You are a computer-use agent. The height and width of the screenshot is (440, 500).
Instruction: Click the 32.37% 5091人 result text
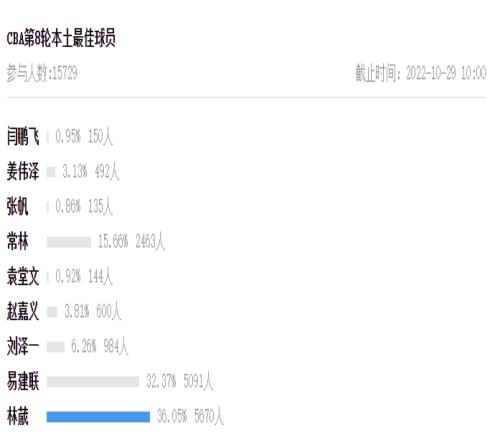[180, 381]
